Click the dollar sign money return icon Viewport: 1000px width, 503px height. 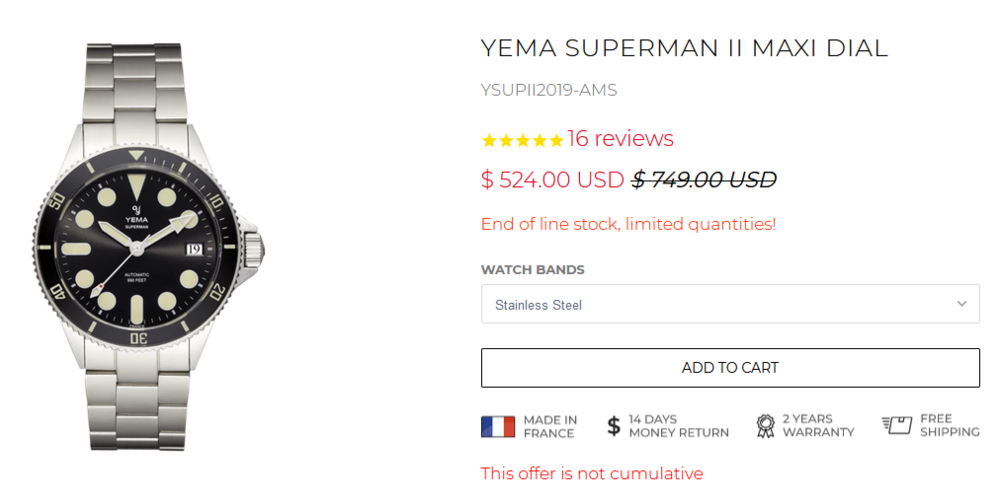click(614, 427)
